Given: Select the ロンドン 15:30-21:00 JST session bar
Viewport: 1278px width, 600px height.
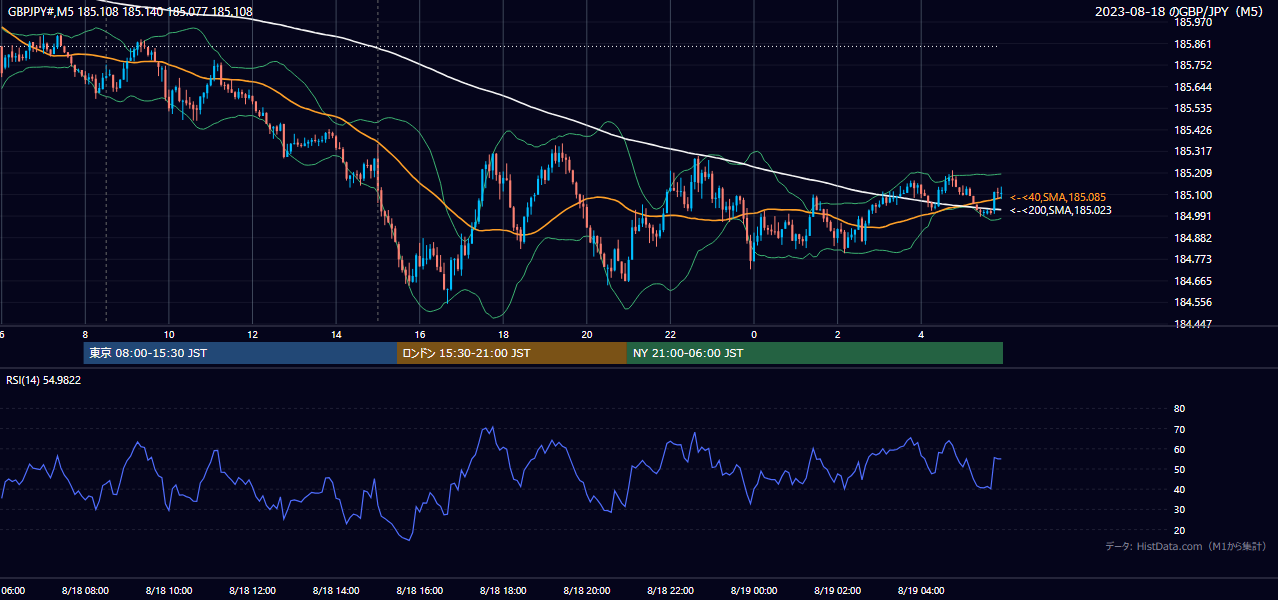Looking at the screenshot, I should point(512,353).
